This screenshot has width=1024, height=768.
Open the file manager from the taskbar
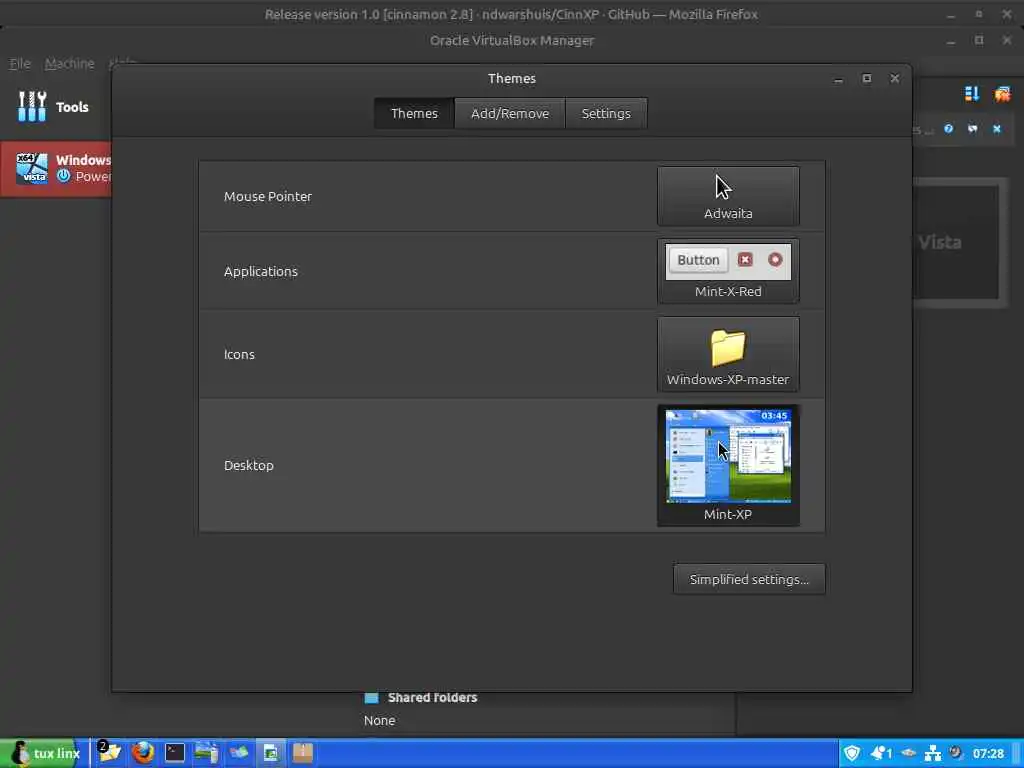(x=109, y=753)
